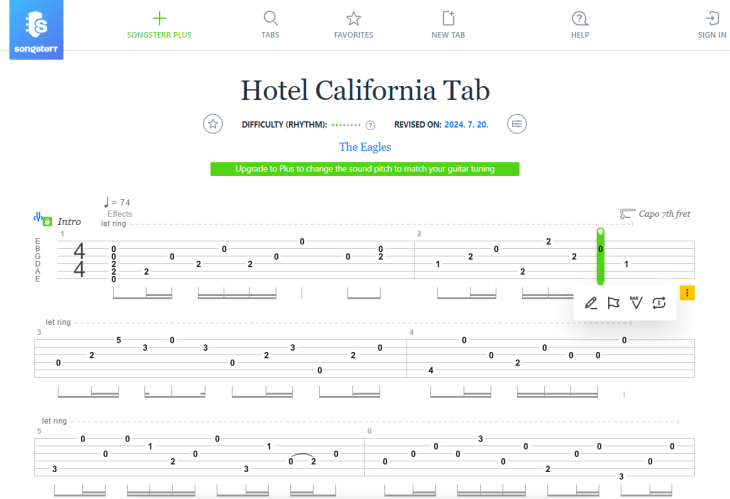Open The Eagles artist page
730x499 pixels.
(x=365, y=147)
